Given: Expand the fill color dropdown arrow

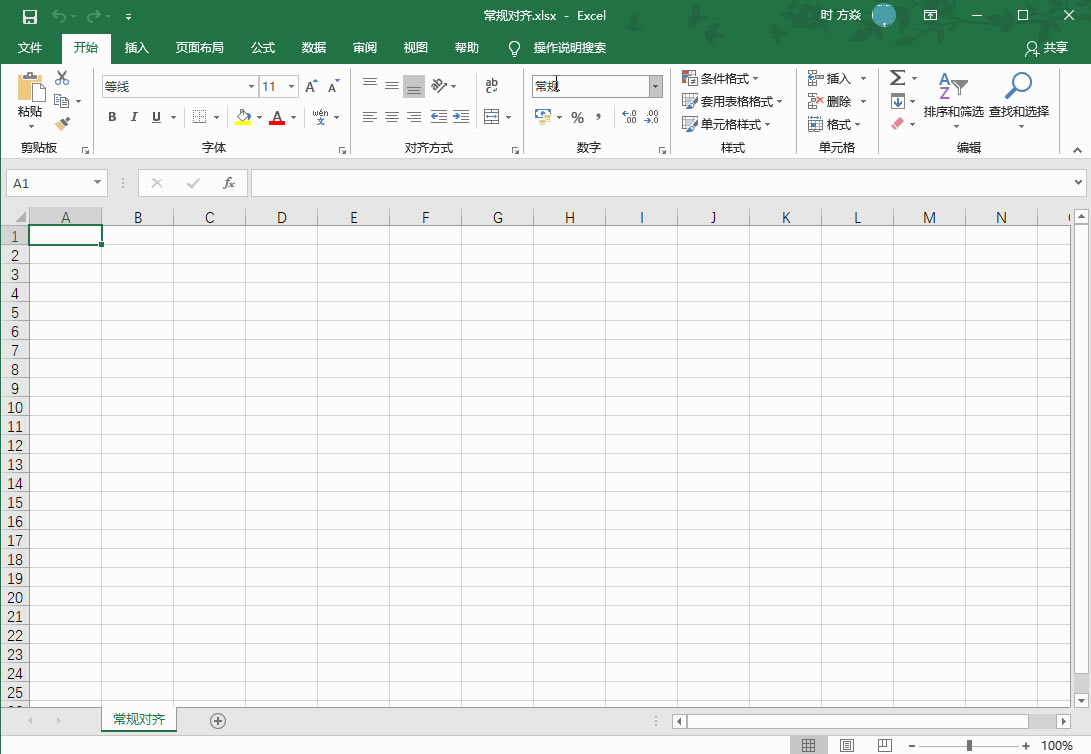Looking at the screenshot, I should coord(258,117).
